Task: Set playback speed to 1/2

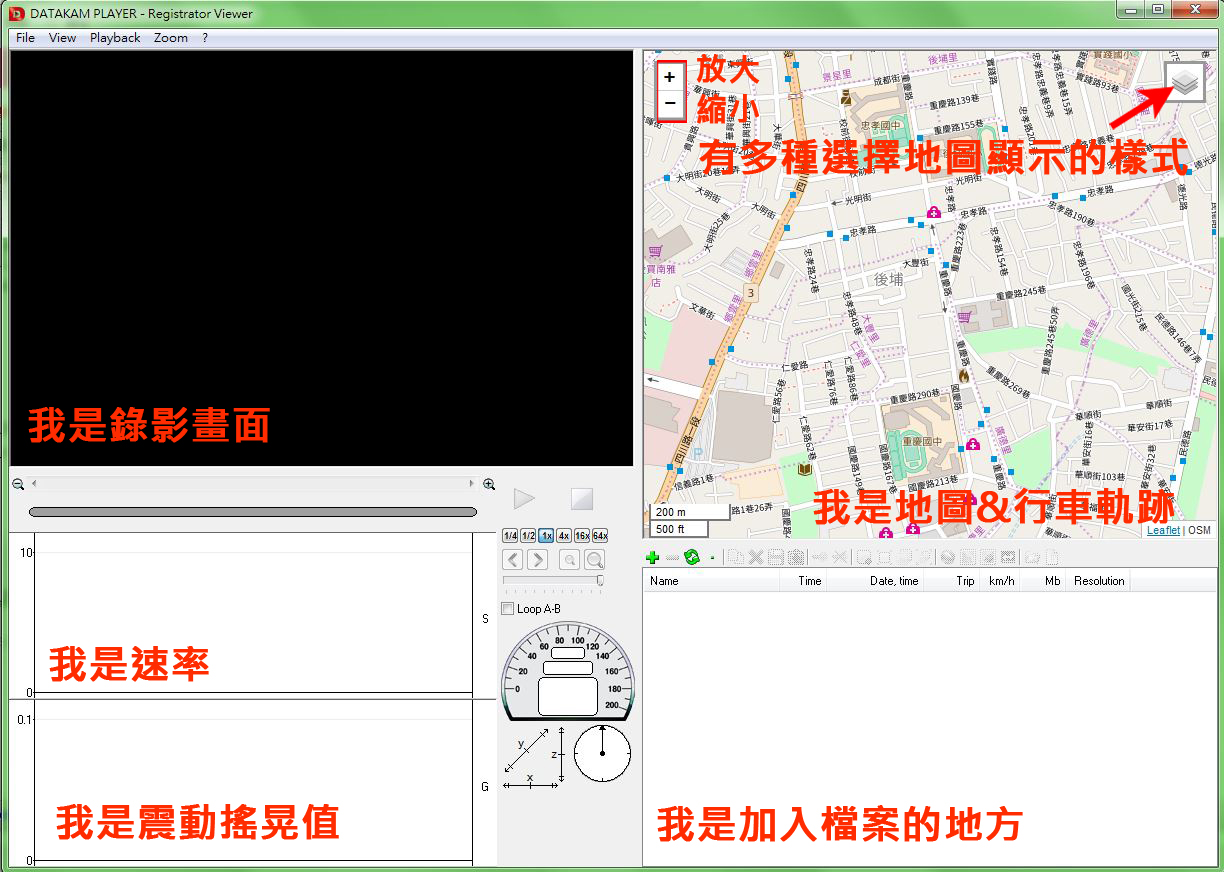Action: (528, 536)
